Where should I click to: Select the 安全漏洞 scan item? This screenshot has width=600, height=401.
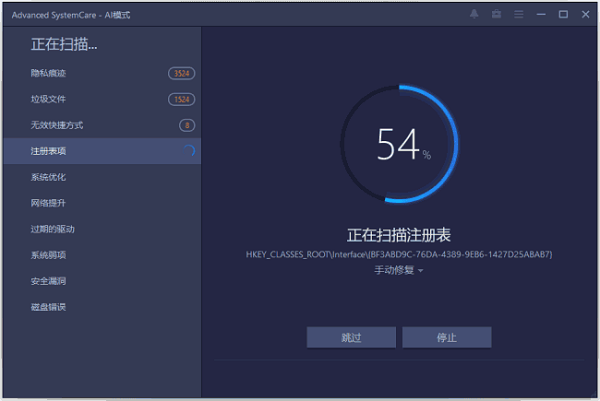tap(102, 281)
